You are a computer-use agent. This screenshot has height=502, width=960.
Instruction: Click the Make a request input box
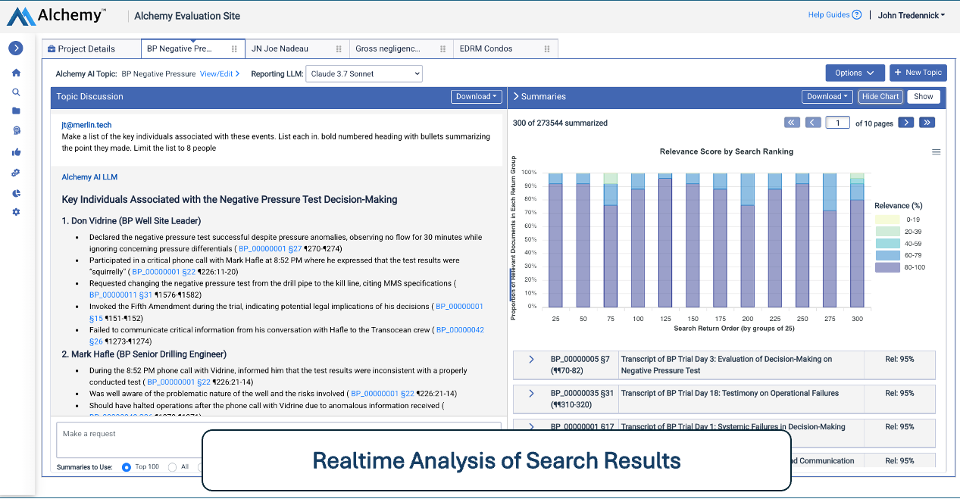click(279, 440)
